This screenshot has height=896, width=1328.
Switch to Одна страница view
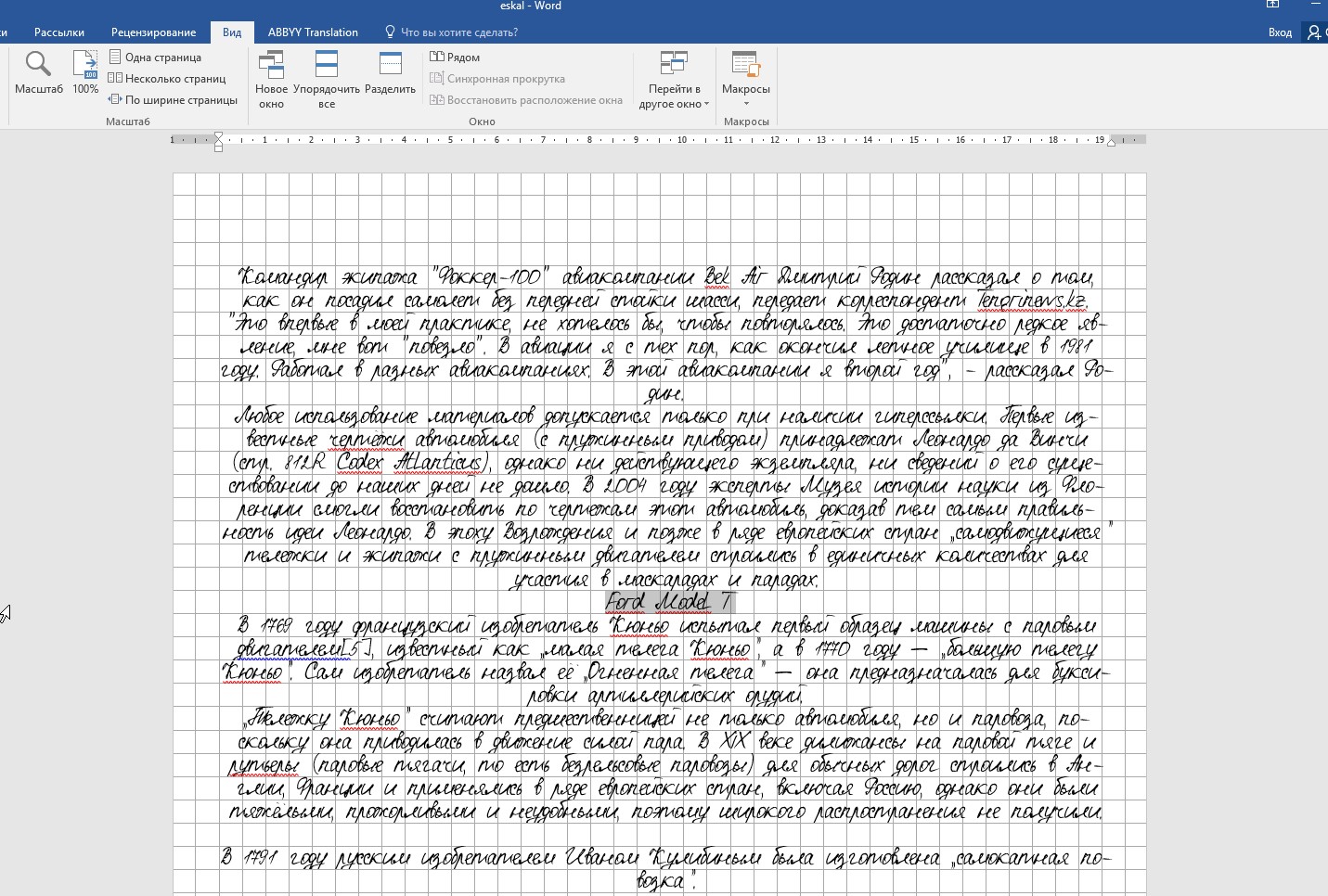coord(155,58)
